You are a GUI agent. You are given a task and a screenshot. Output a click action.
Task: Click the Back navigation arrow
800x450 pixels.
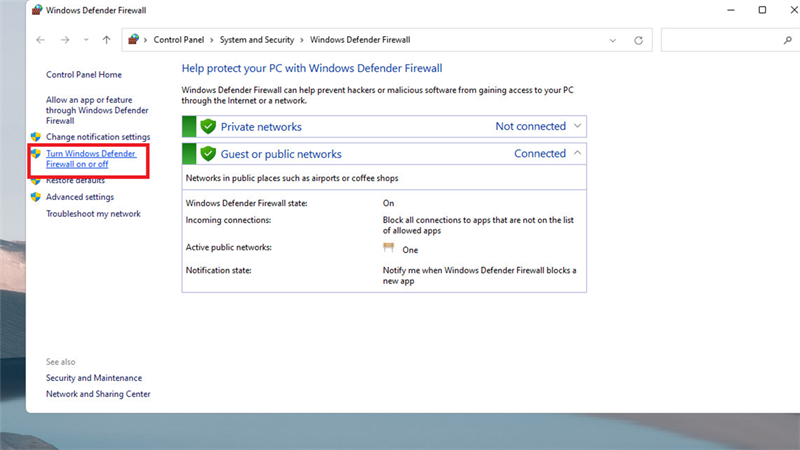tap(40, 40)
